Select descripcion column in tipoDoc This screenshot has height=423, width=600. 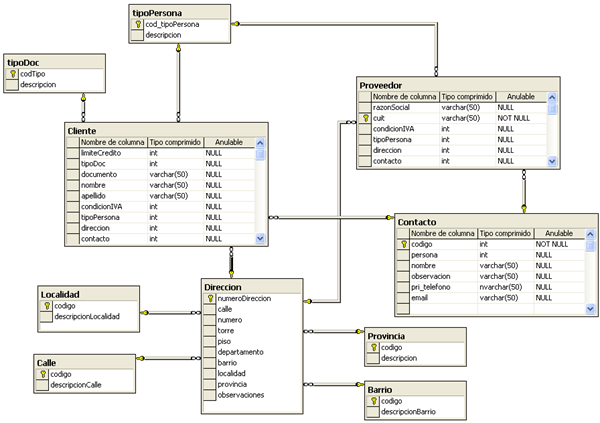coord(54,85)
